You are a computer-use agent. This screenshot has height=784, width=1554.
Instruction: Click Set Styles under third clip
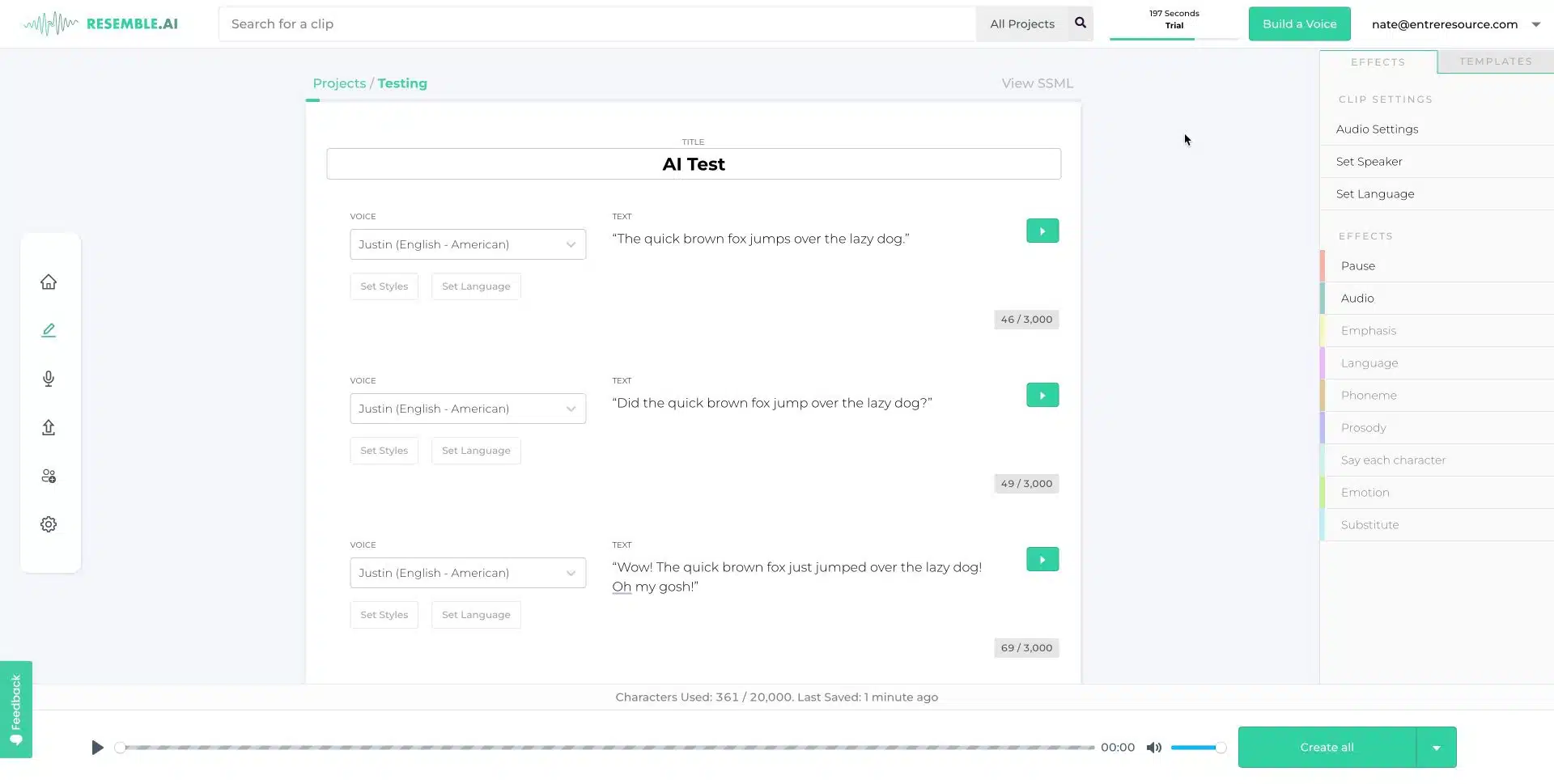tap(384, 615)
